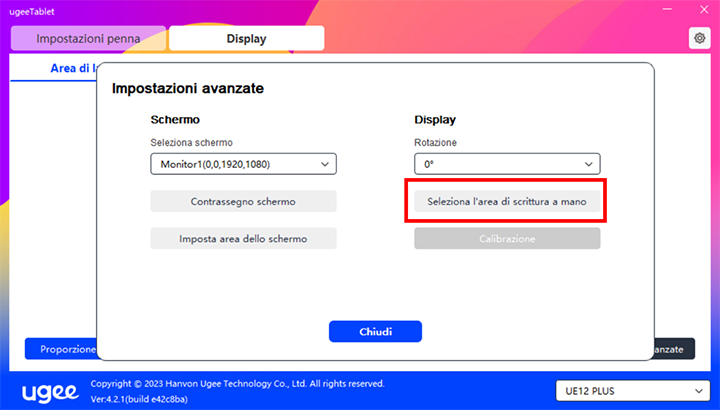
Task: Click the Hanvon Ugee copyright notice
Action: (x=236, y=383)
